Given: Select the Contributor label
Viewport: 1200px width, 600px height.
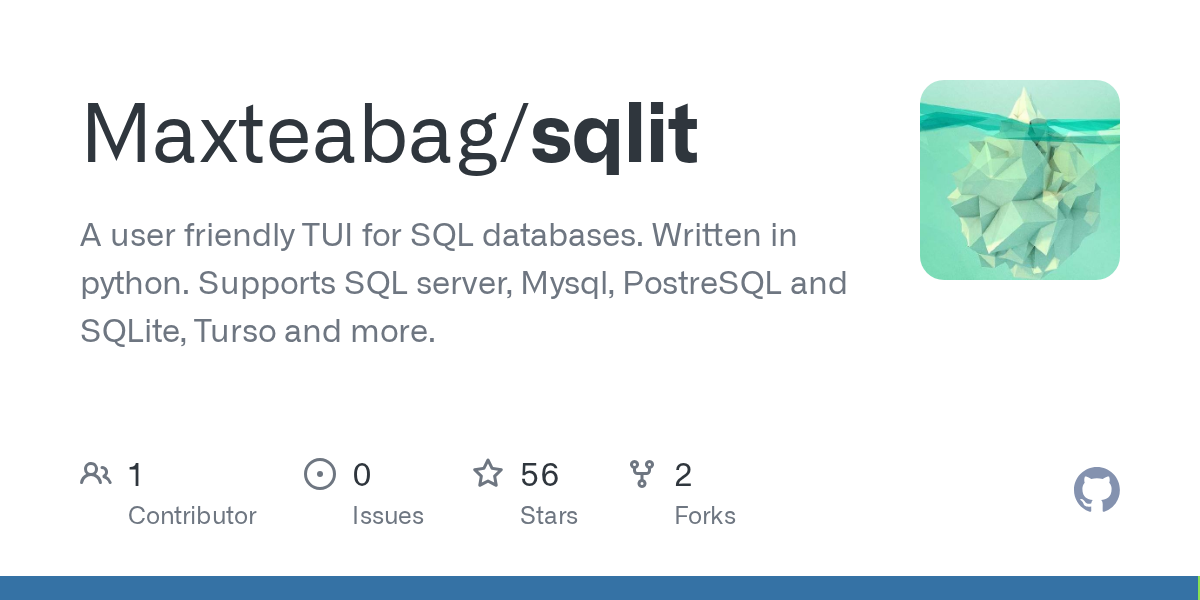Looking at the screenshot, I should [x=192, y=516].
